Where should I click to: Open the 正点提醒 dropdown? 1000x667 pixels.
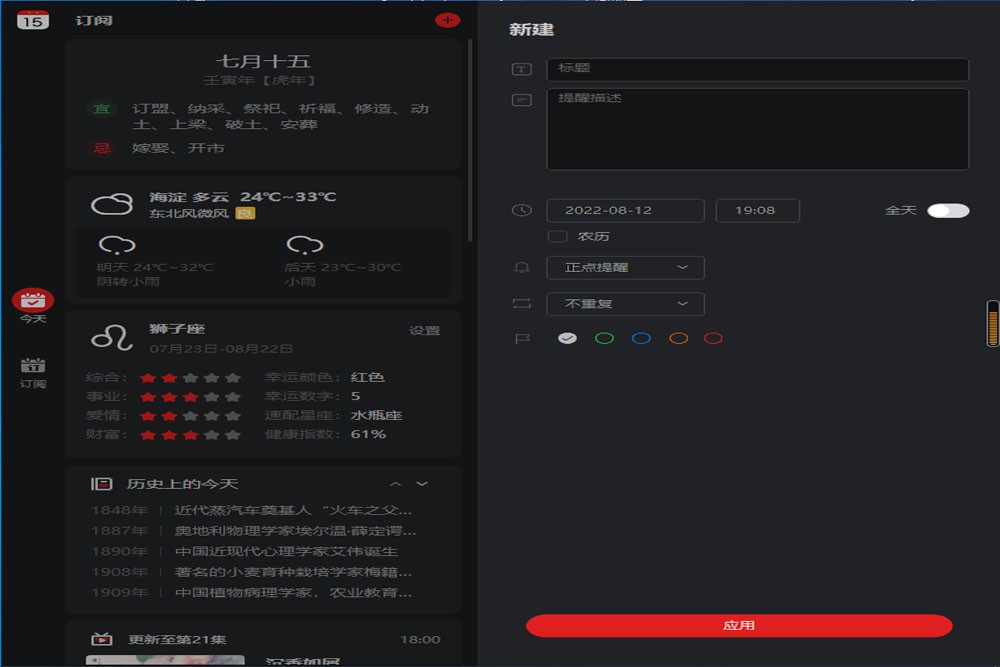626,268
